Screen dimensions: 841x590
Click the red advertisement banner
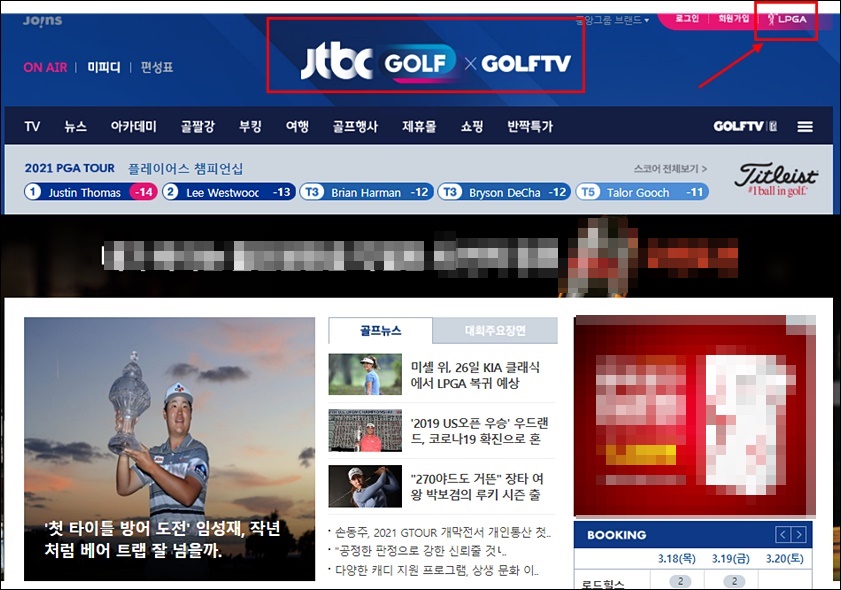tap(695, 416)
